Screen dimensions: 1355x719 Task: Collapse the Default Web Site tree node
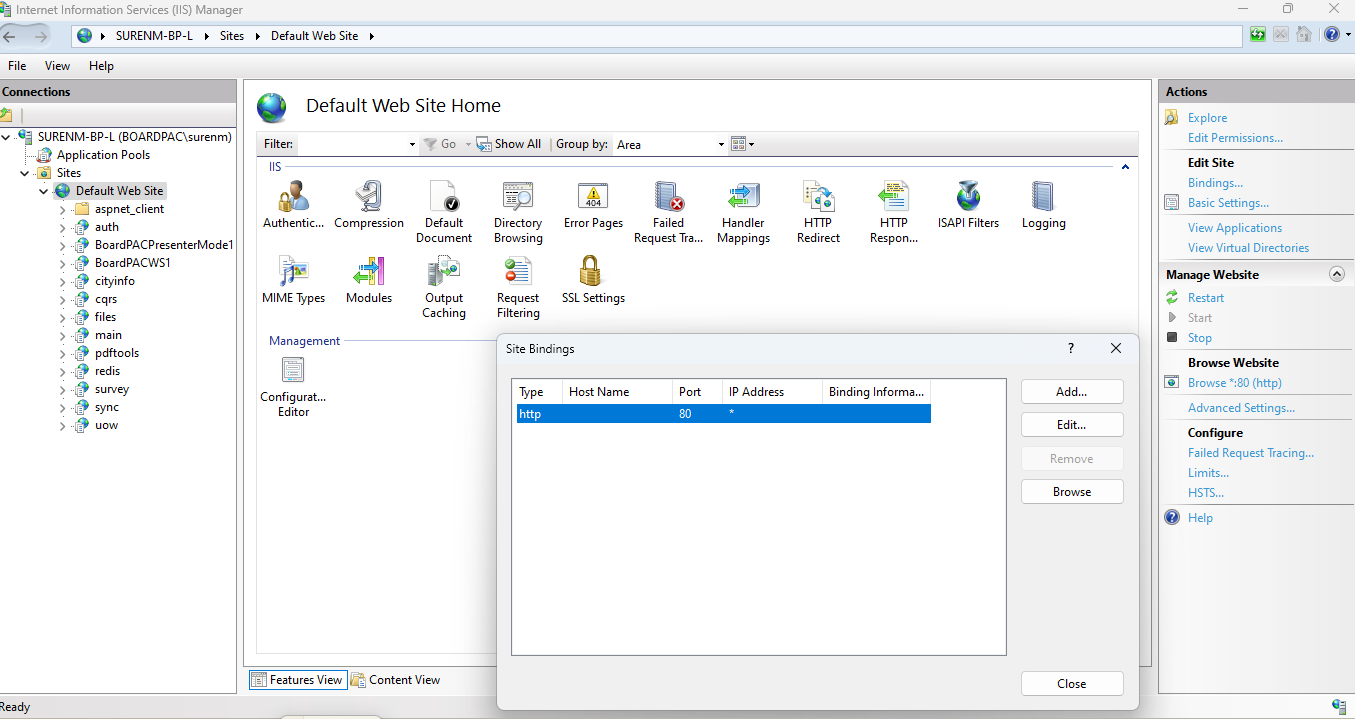[44, 191]
